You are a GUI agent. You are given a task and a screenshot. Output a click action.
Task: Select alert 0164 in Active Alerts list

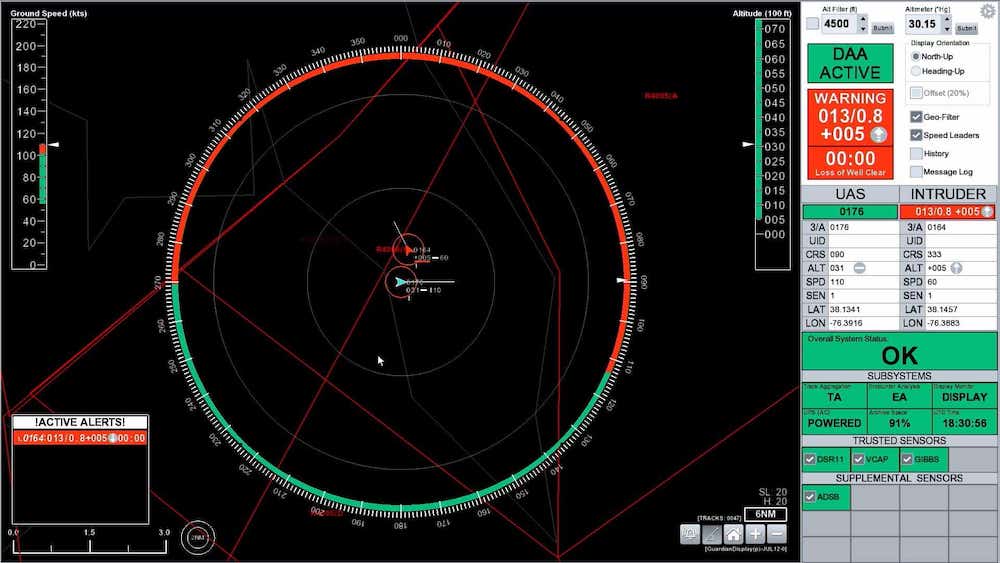[80, 438]
